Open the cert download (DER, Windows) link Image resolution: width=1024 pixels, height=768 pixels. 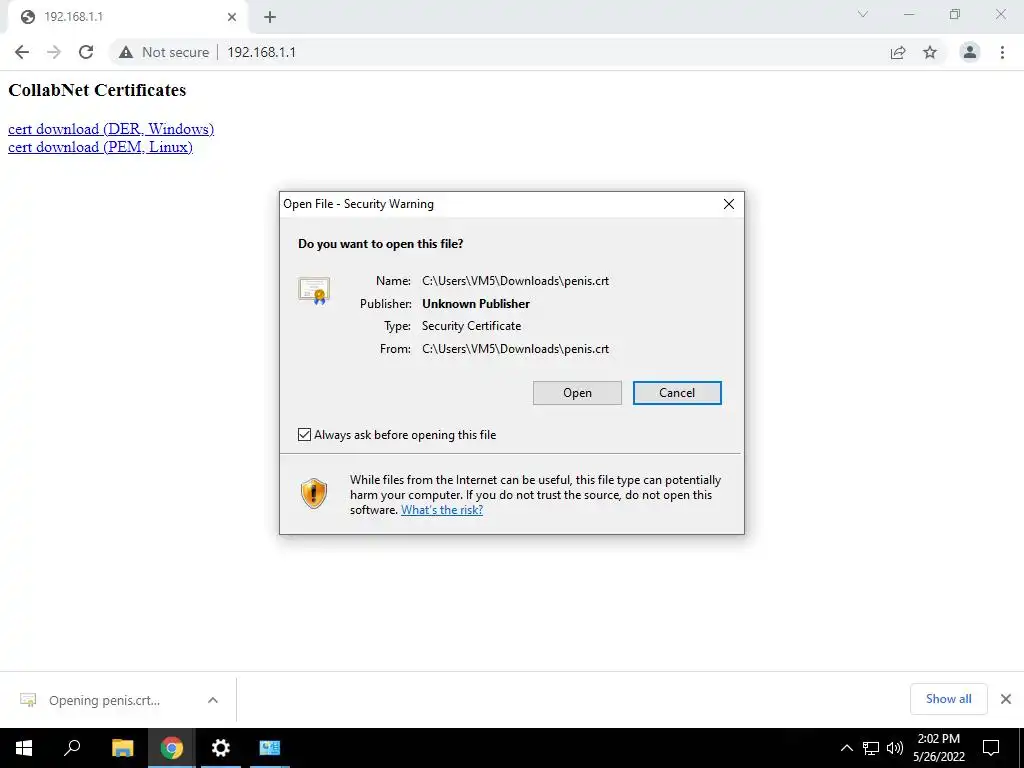coord(111,129)
